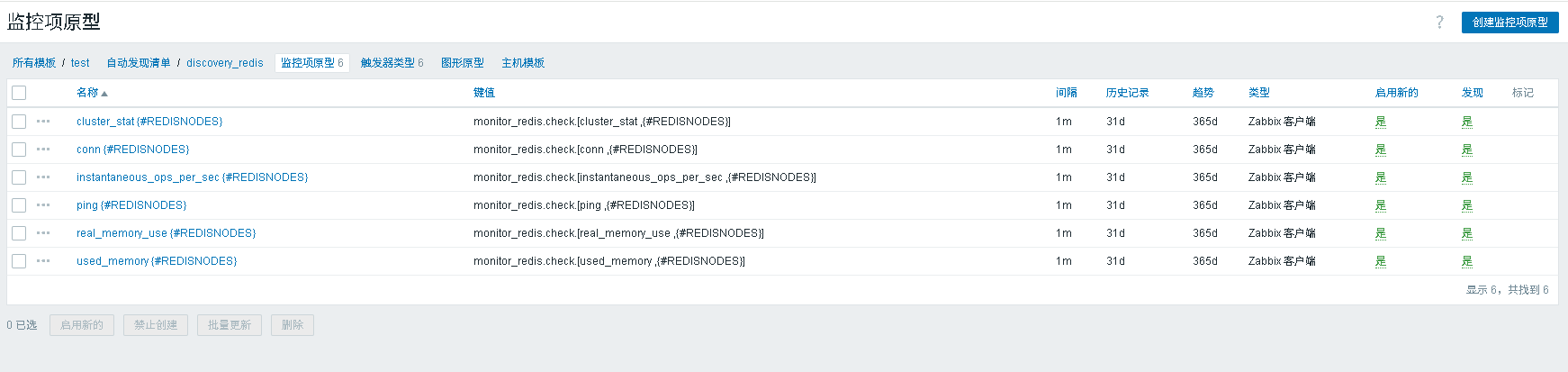1568x372 pixels.
Task: Switch to the 图形原型 tab
Action: tap(462, 63)
